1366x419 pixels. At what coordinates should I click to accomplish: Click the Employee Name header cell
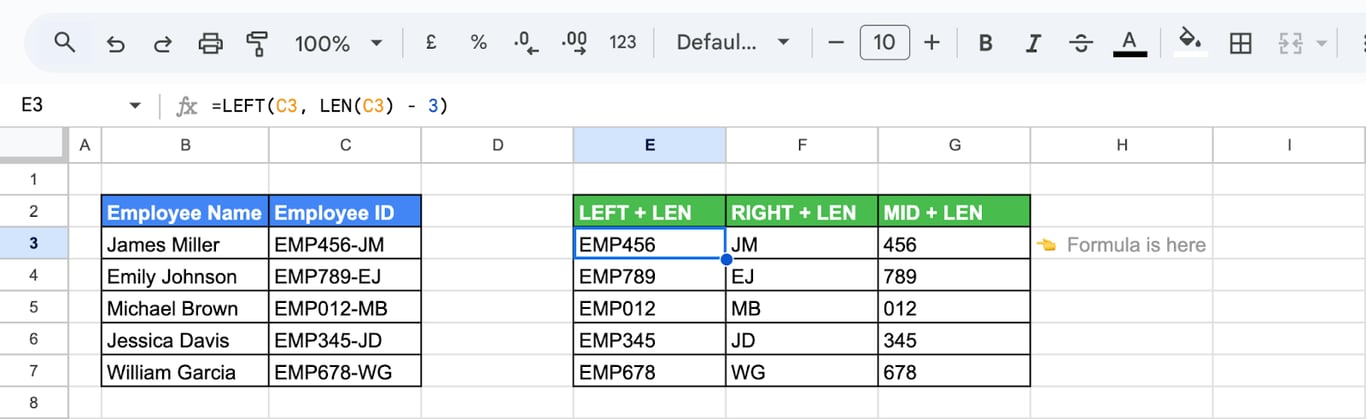(x=185, y=212)
